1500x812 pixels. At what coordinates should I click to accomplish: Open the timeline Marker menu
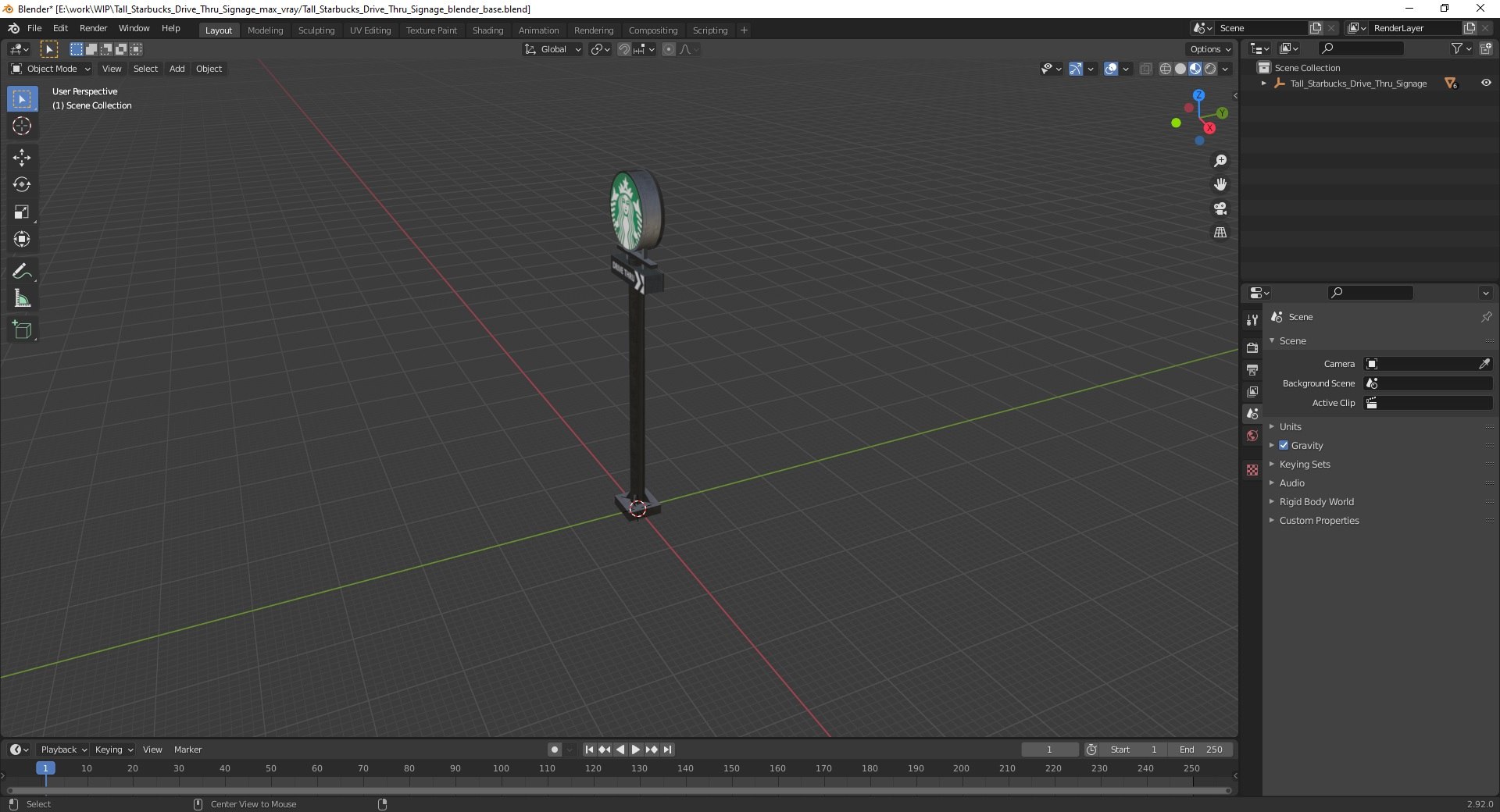(187, 750)
